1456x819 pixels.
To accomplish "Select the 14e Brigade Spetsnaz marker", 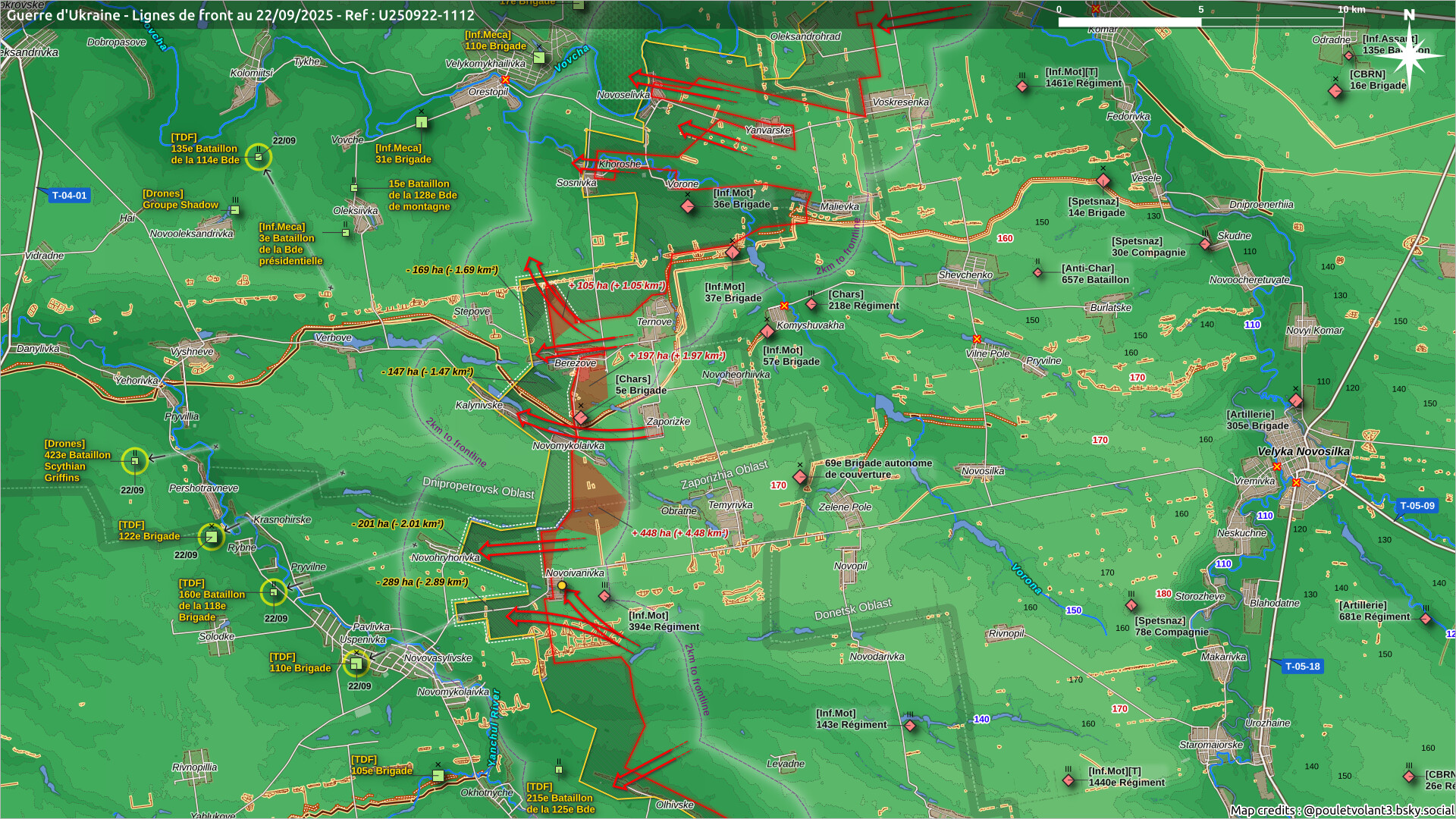I will 1103,180.
